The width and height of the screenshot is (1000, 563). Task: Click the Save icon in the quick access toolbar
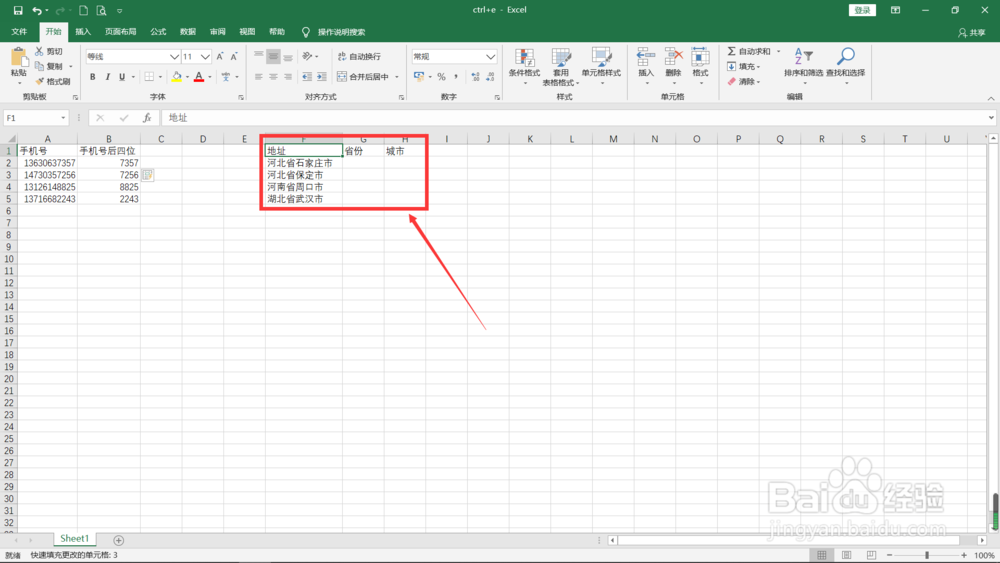click(18, 10)
